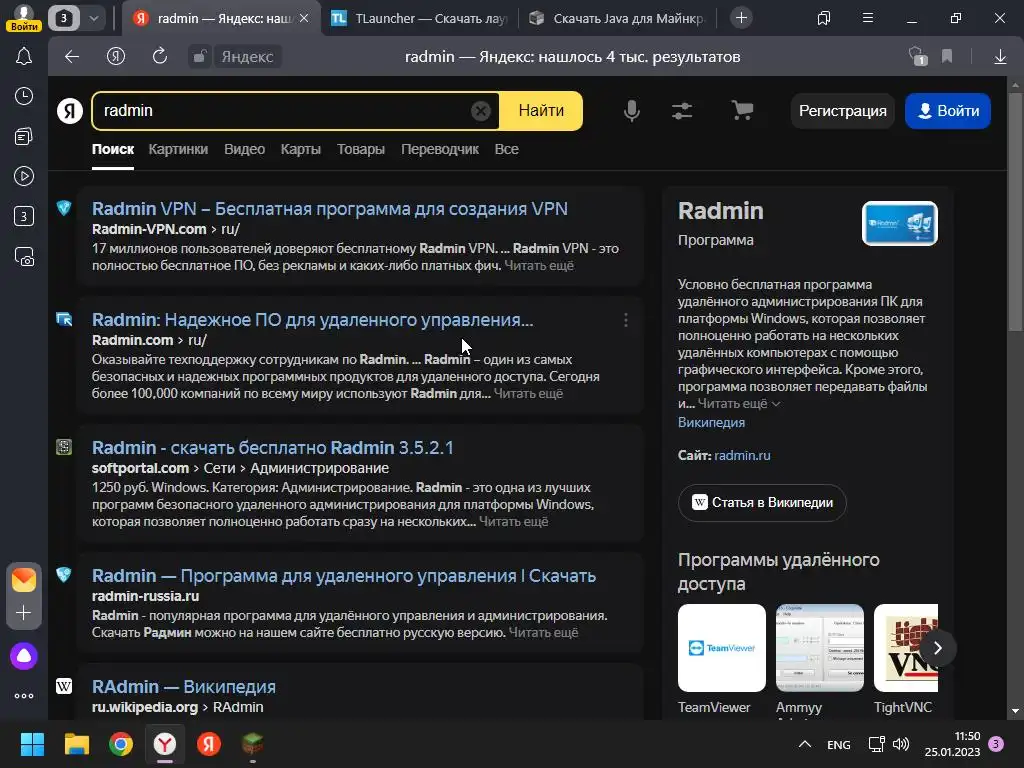The width and height of the screenshot is (1024, 768).
Task: Open Ammyy program thumbnail
Action: tap(820, 648)
